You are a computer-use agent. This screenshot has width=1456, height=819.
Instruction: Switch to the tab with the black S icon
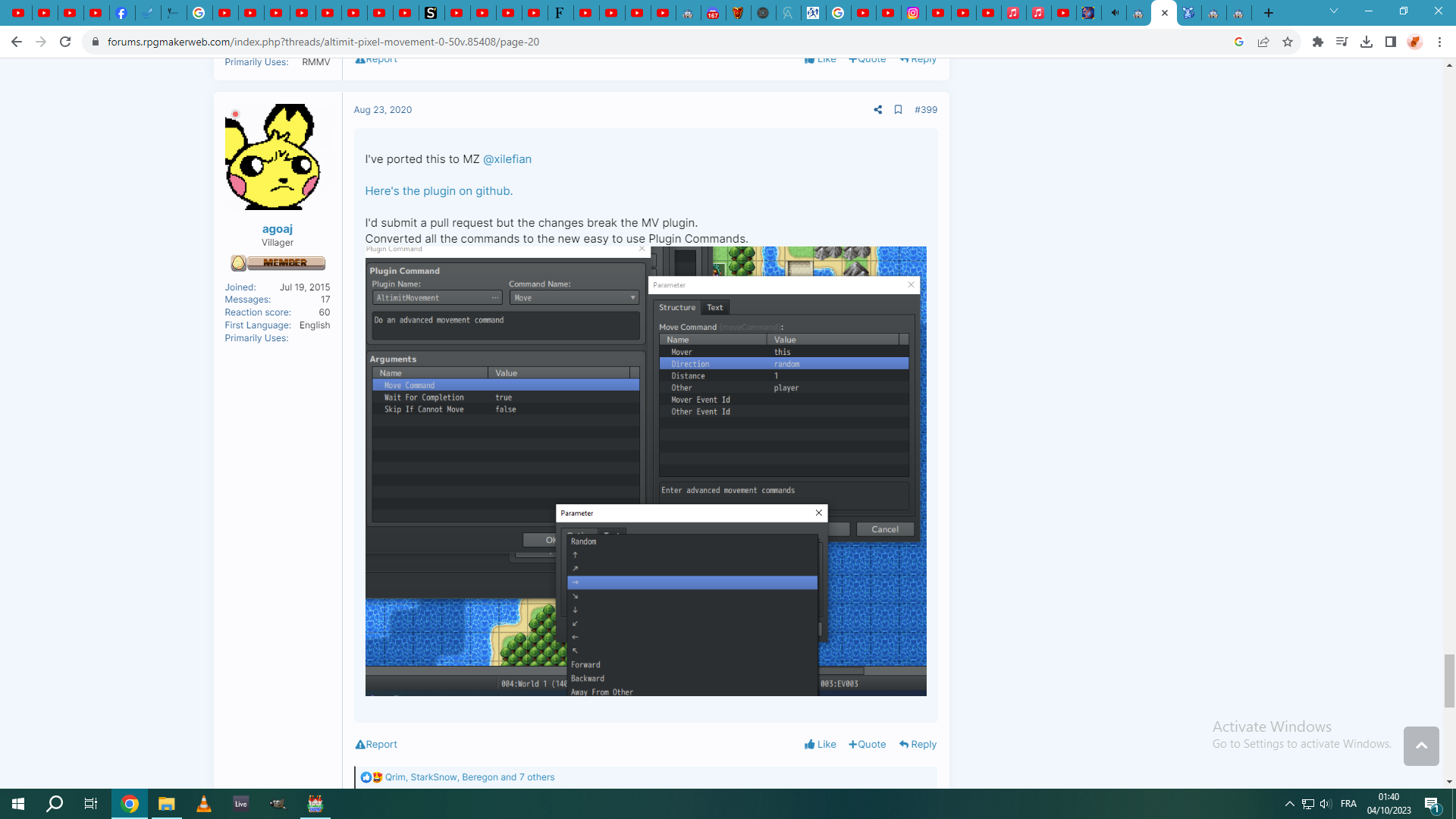point(431,13)
